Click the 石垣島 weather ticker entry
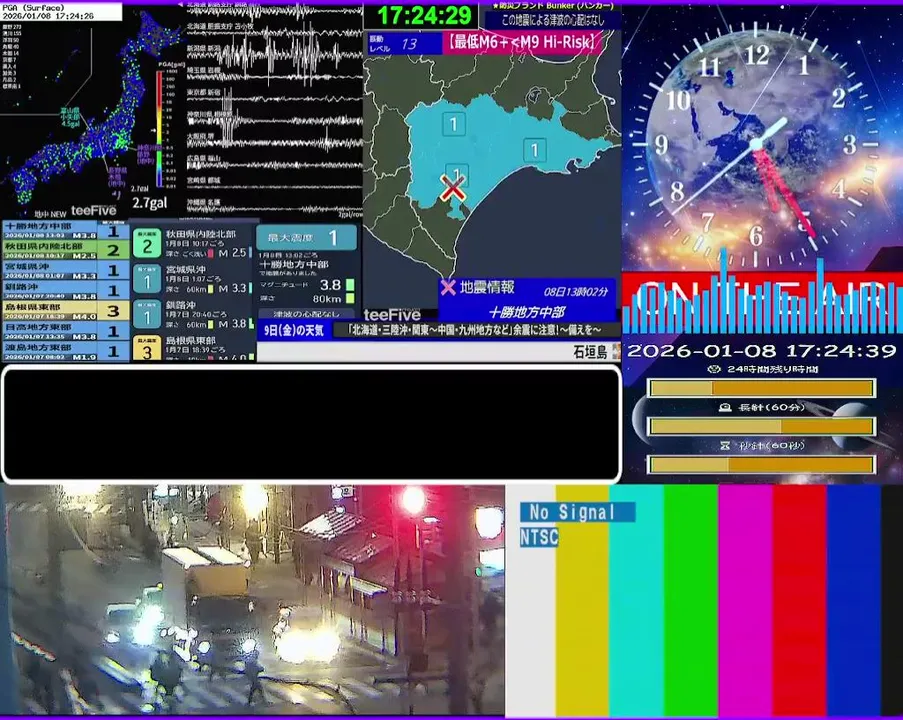903x720 pixels. pyautogui.click(x=590, y=352)
